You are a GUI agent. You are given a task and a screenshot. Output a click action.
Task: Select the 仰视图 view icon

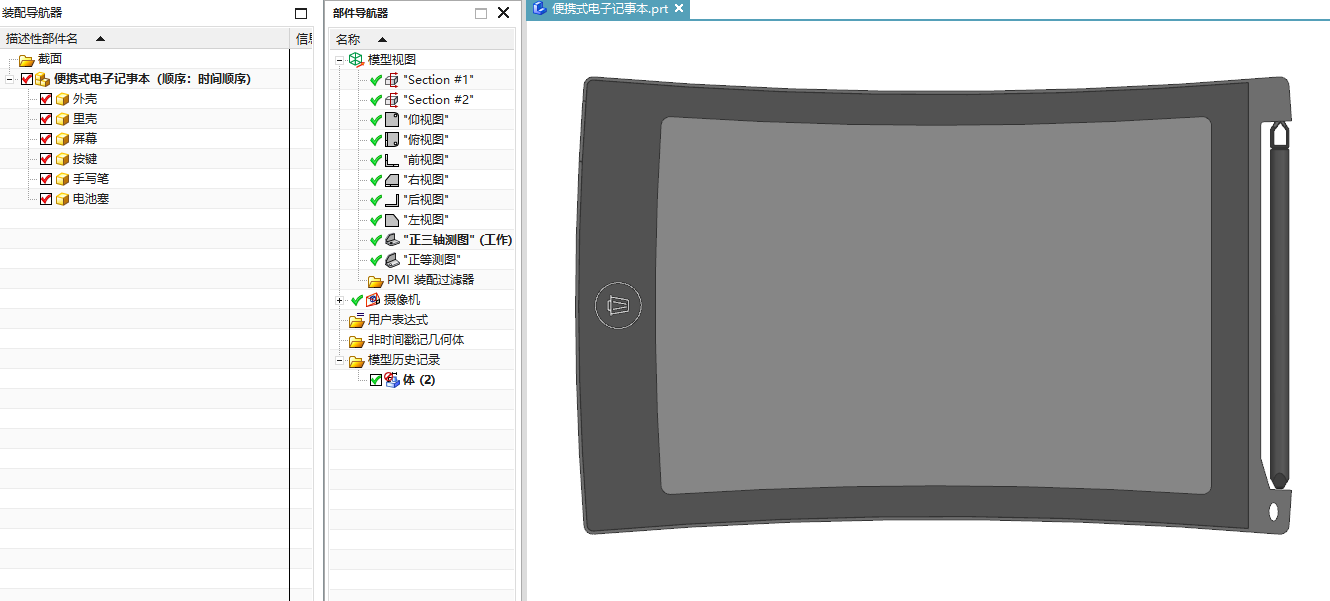[x=392, y=120]
